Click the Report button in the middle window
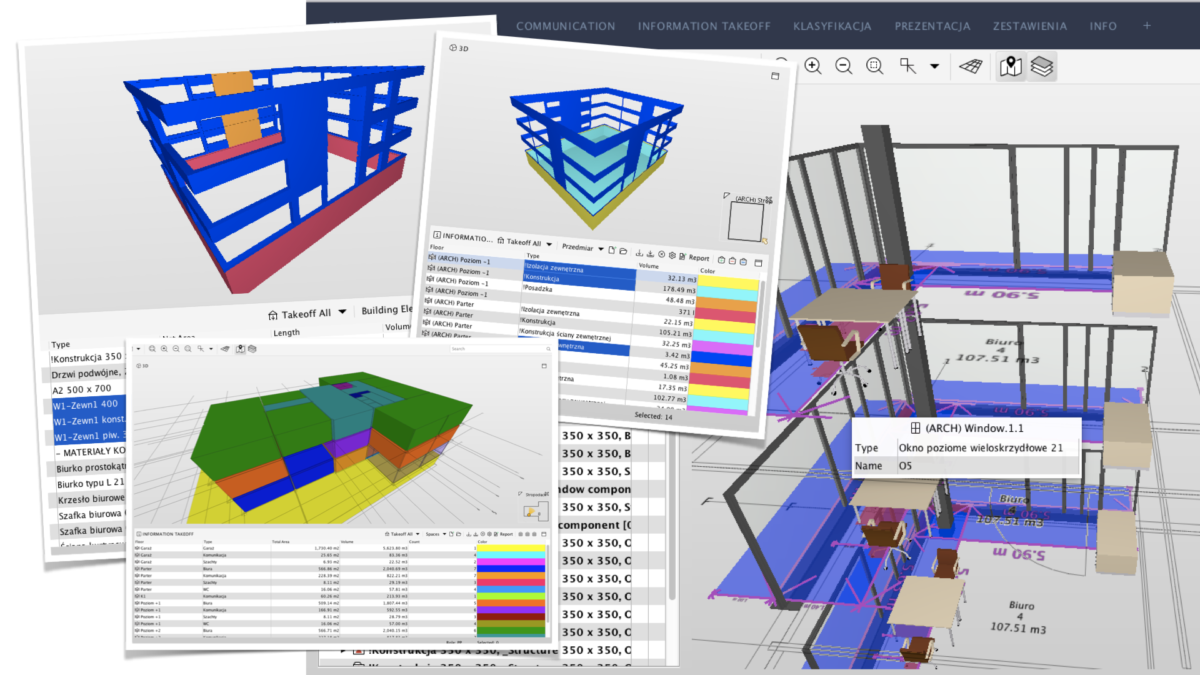 coord(699,257)
